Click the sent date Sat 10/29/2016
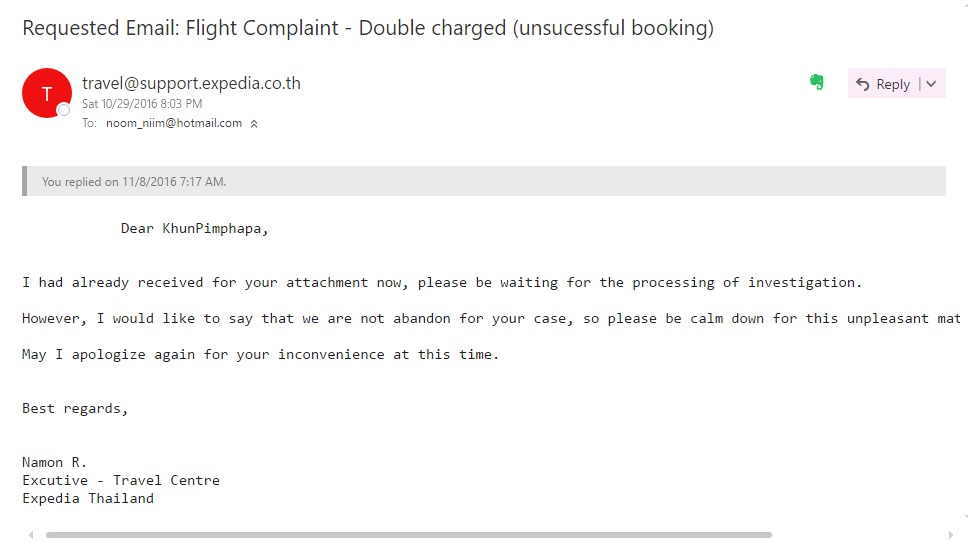 click(x=142, y=104)
